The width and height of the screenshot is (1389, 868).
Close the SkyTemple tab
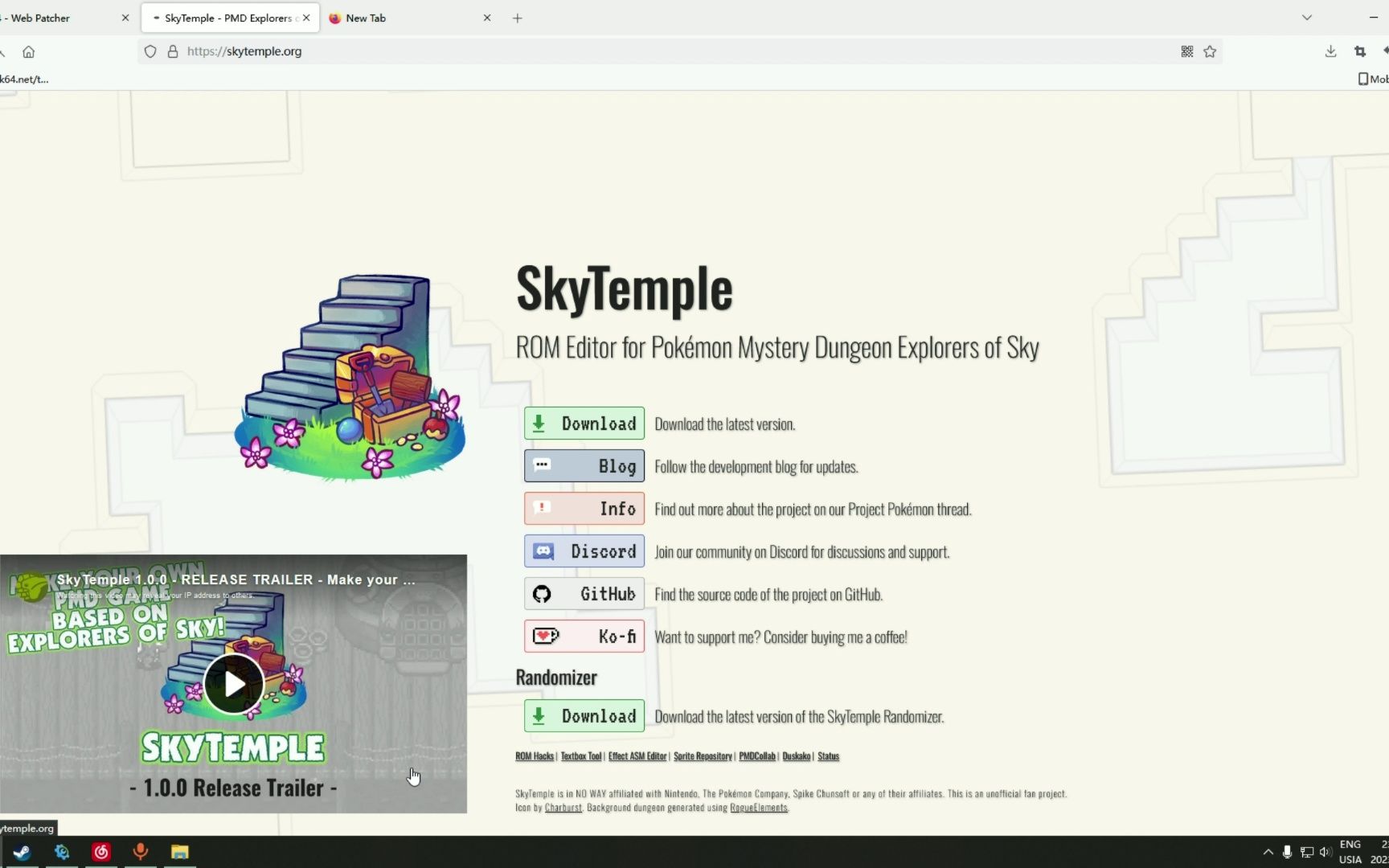pyautogui.click(x=306, y=18)
